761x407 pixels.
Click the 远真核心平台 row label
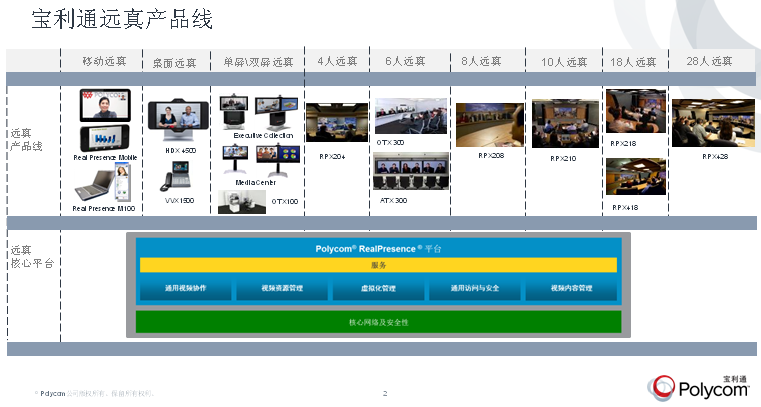pyautogui.click(x=32, y=257)
